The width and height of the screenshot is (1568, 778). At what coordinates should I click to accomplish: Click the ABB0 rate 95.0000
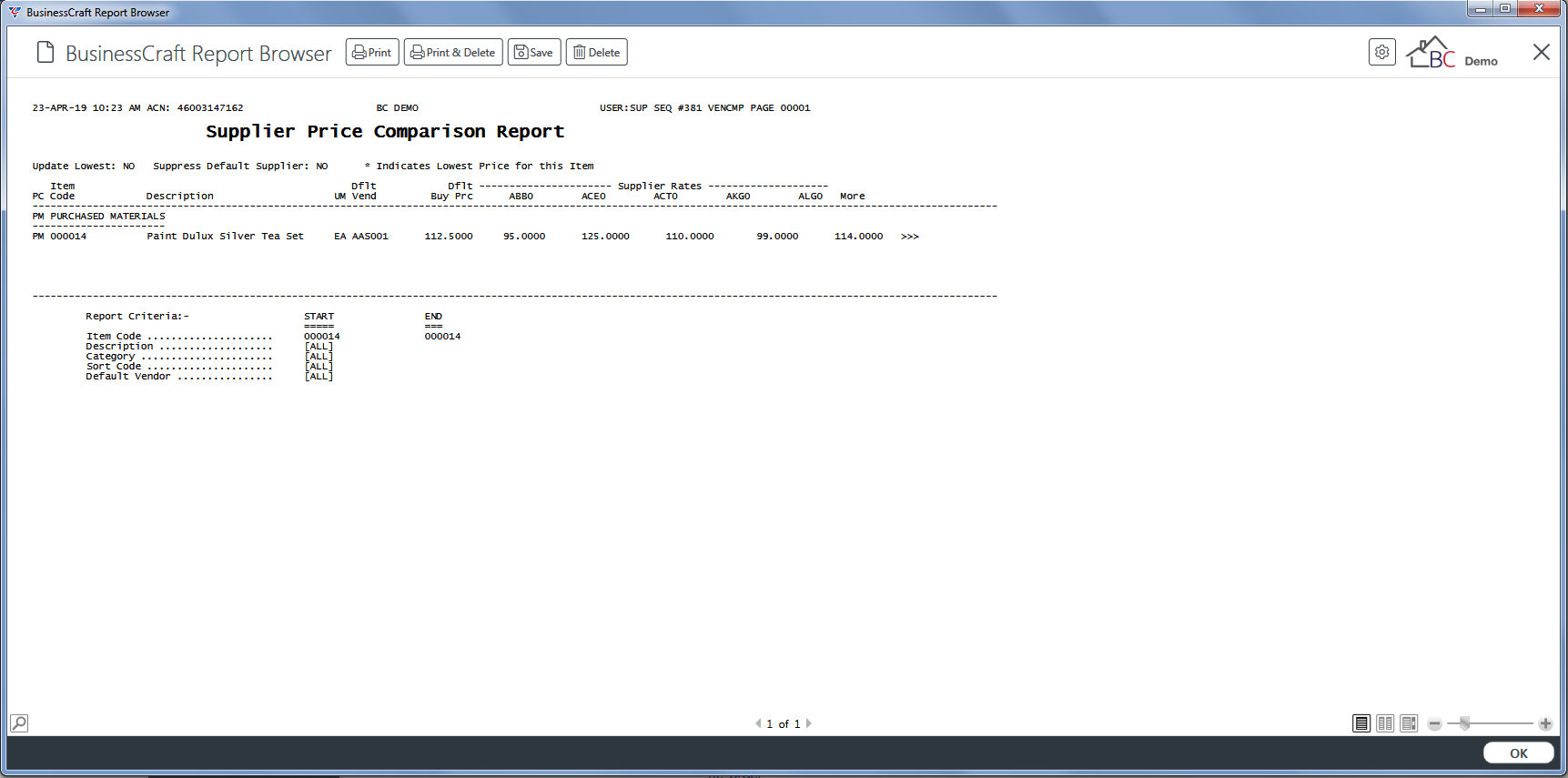click(524, 237)
